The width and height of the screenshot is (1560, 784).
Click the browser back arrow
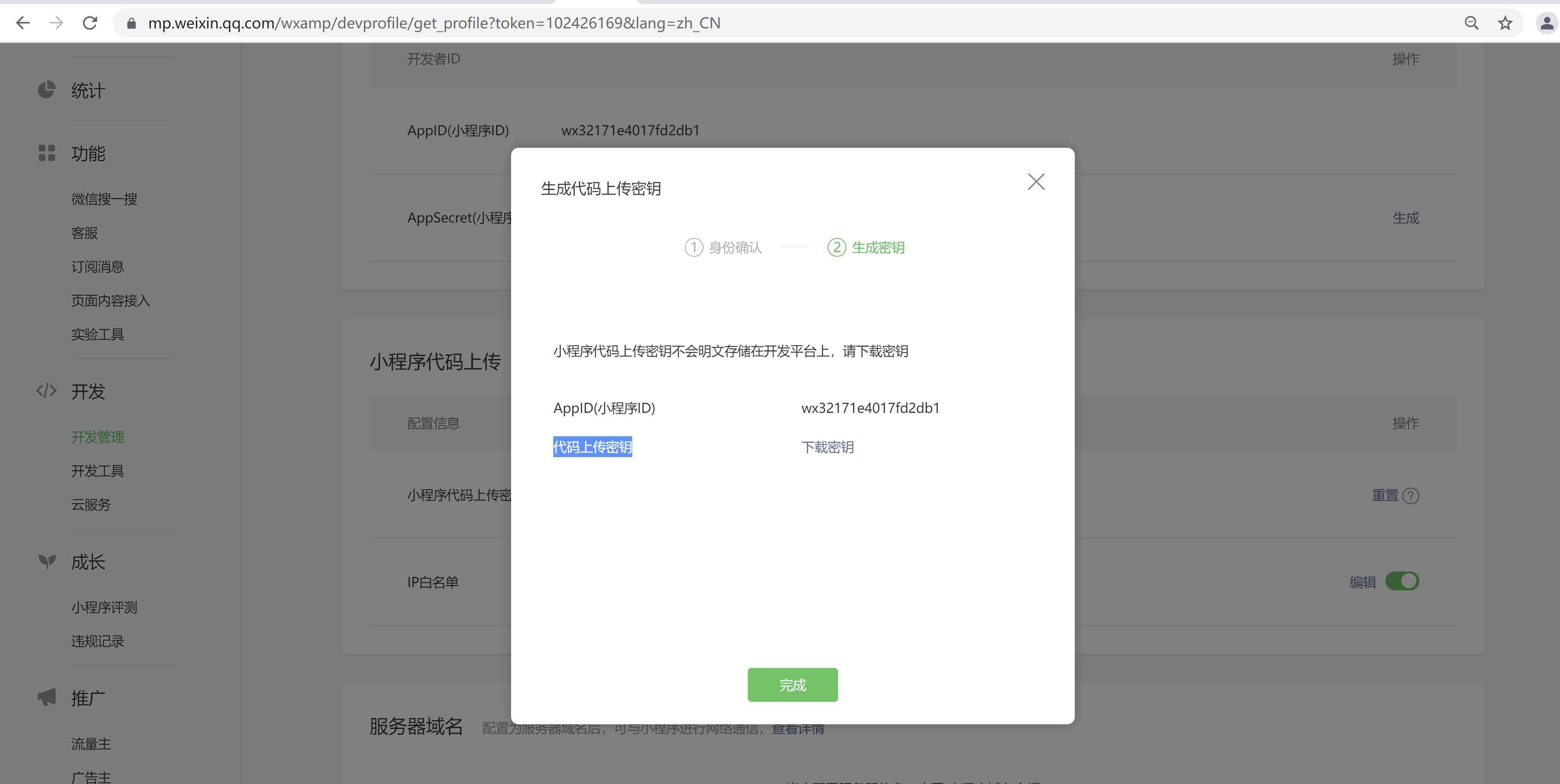tap(23, 23)
